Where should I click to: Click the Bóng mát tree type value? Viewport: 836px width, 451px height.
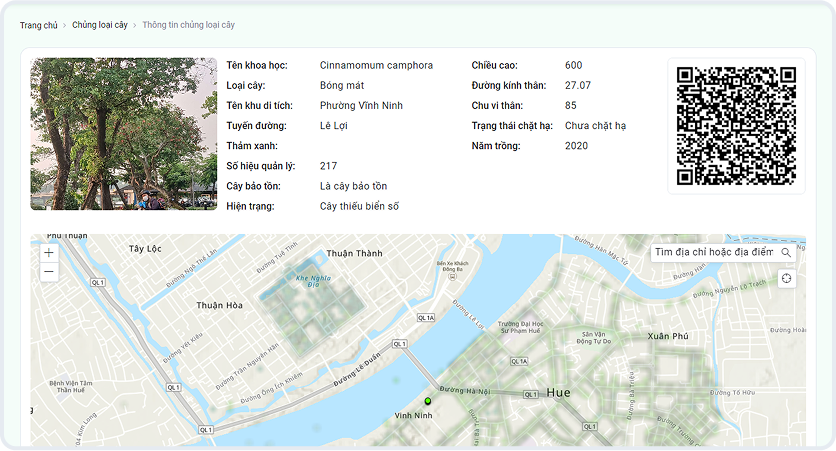342,85
